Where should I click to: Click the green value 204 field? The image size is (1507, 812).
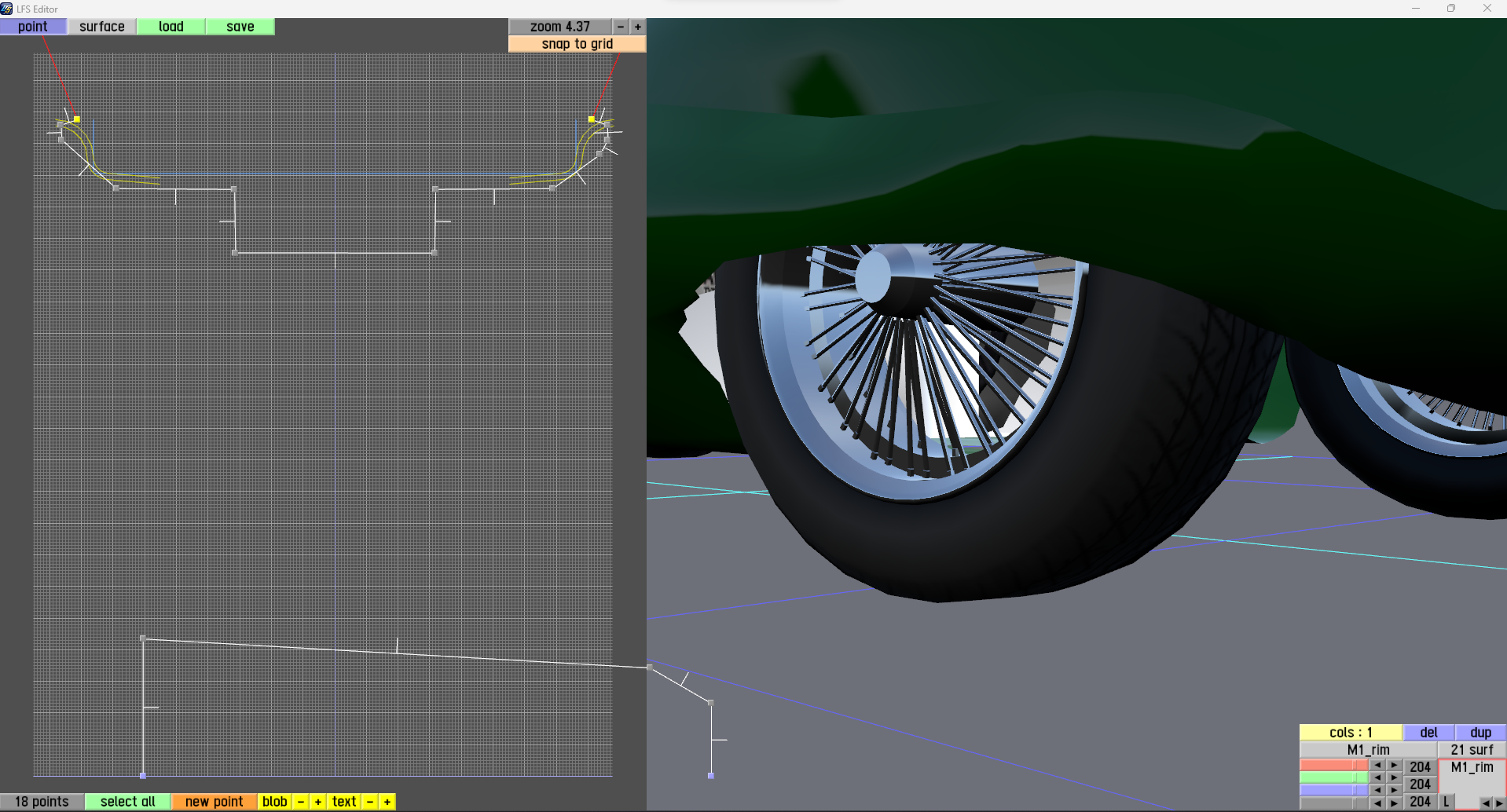click(x=1420, y=785)
